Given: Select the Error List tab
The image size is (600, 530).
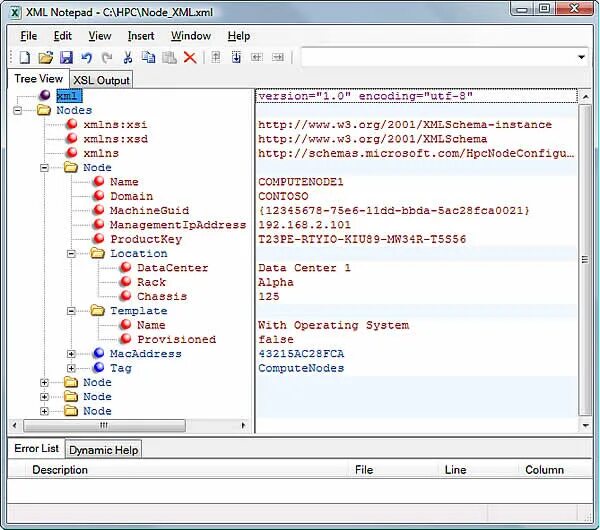Looking at the screenshot, I should (36, 448).
